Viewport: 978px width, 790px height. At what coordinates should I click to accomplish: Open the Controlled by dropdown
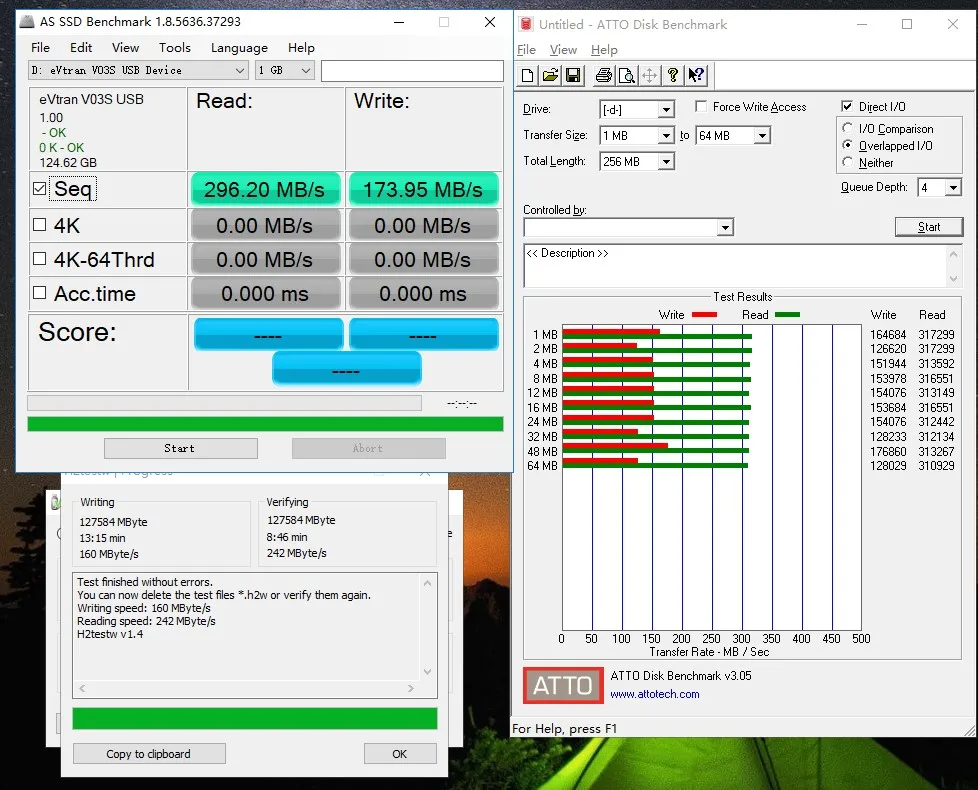pyautogui.click(x=628, y=227)
